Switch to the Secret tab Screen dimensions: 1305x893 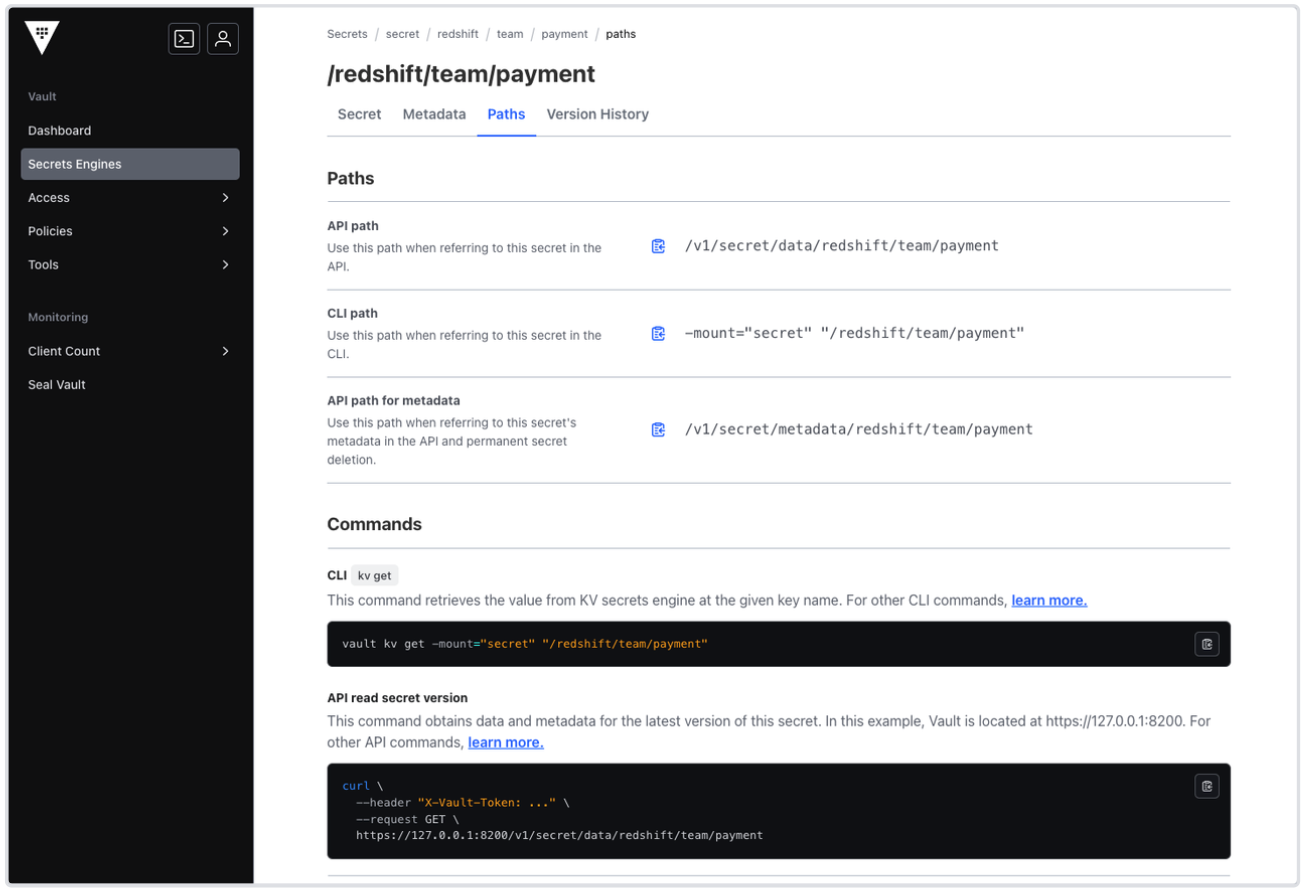[x=359, y=114]
